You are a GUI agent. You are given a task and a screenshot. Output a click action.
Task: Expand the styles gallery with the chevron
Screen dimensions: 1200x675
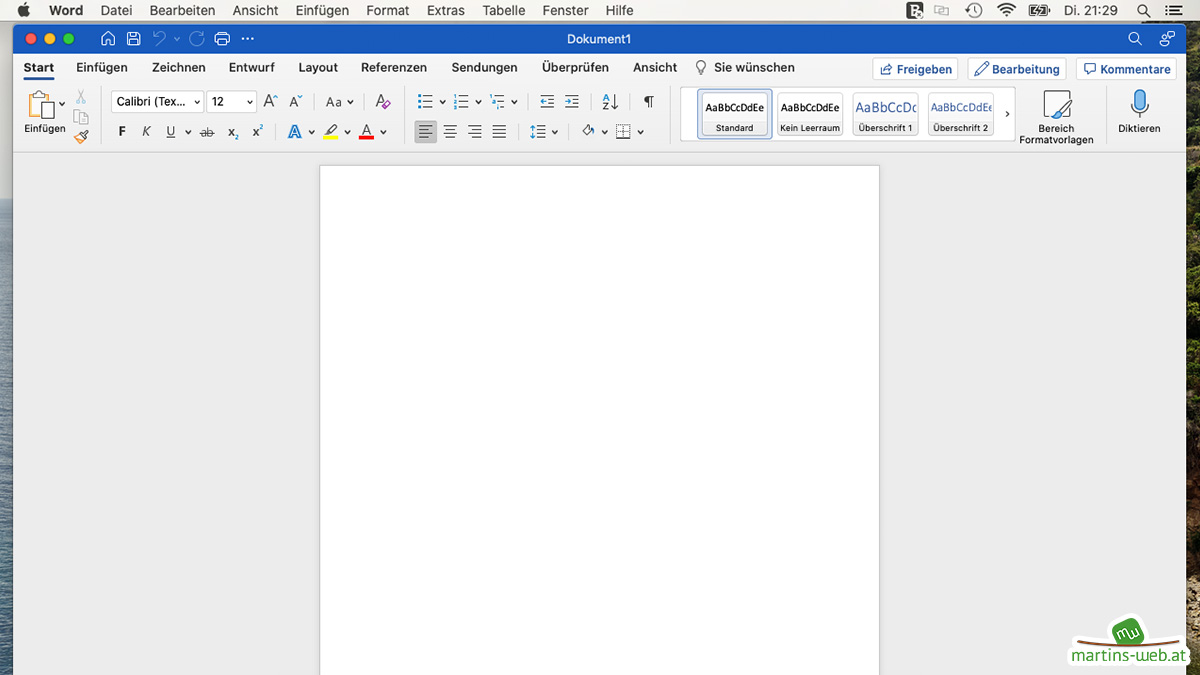click(1007, 115)
